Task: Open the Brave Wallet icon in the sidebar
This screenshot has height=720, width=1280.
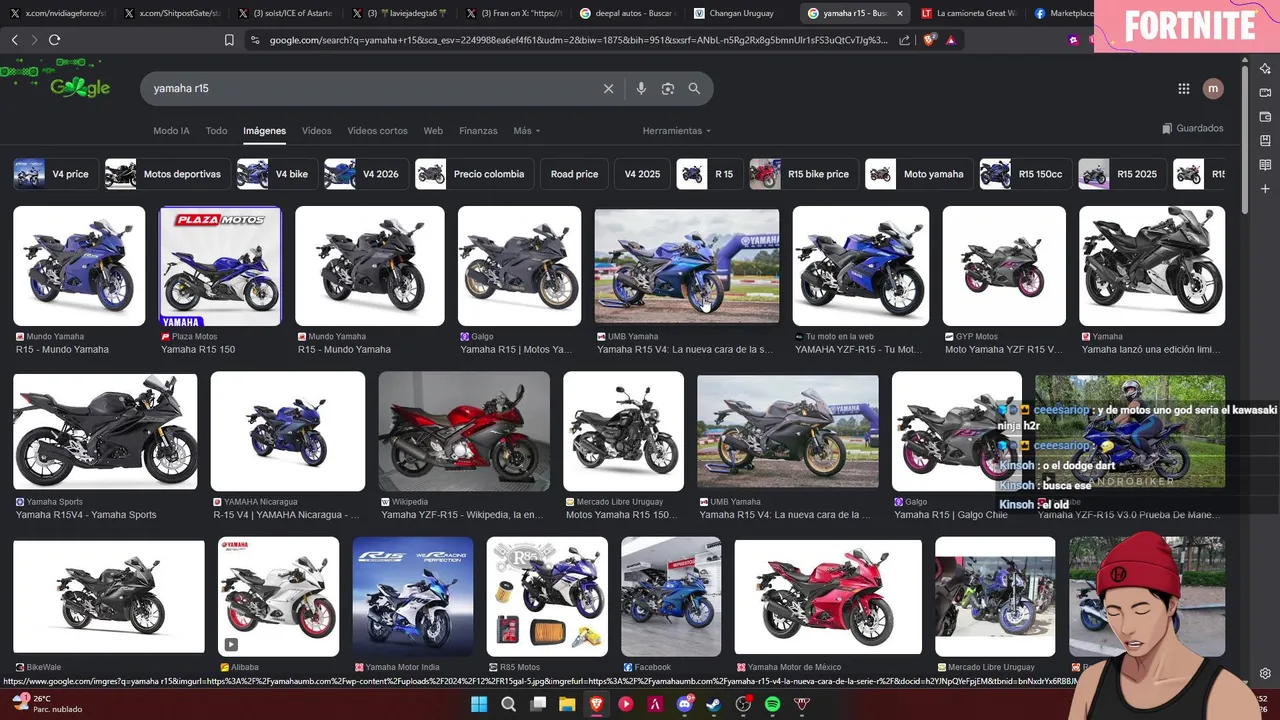Action: click(x=1265, y=117)
